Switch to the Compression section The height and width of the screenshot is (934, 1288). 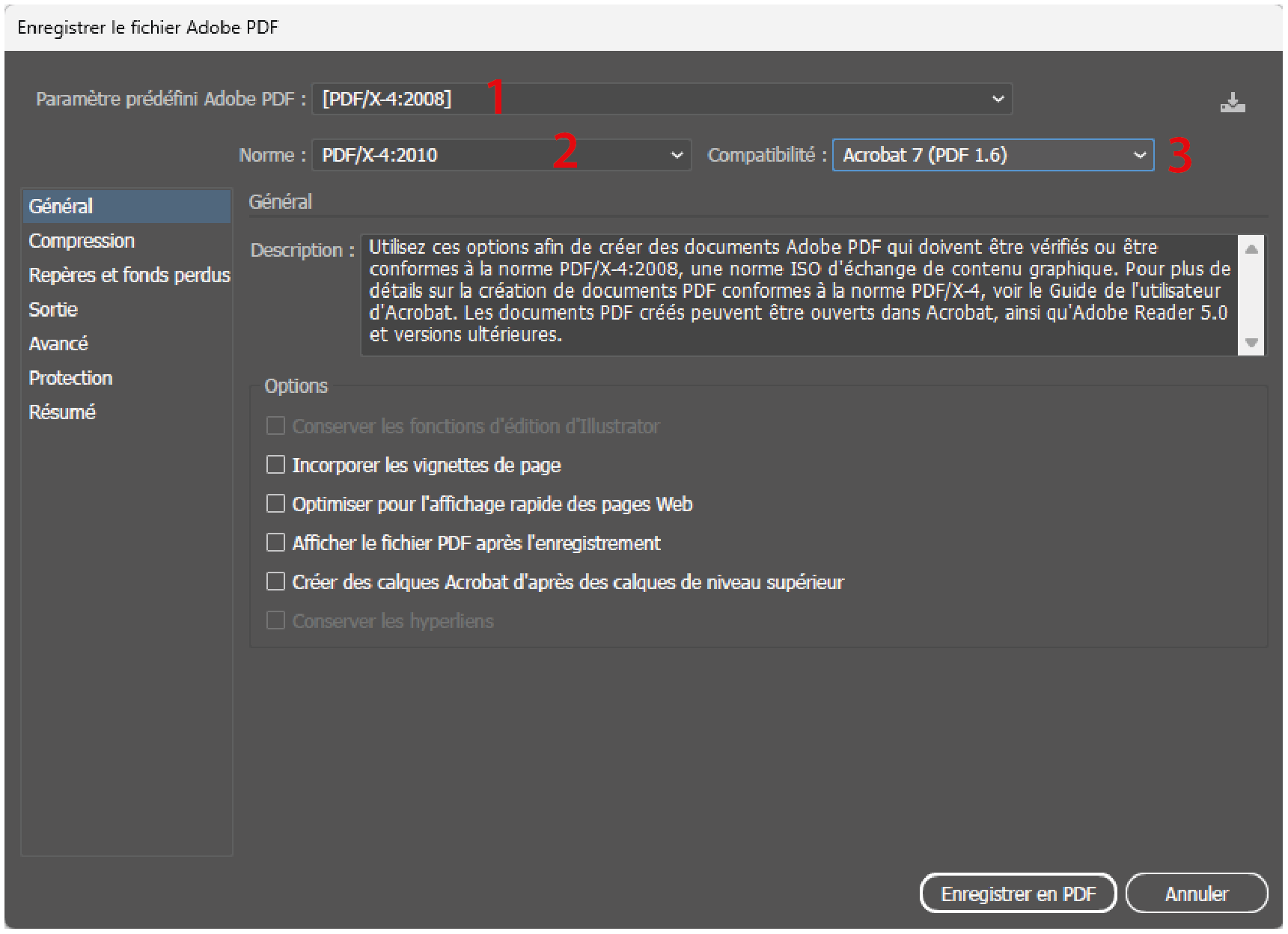(x=82, y=241)
